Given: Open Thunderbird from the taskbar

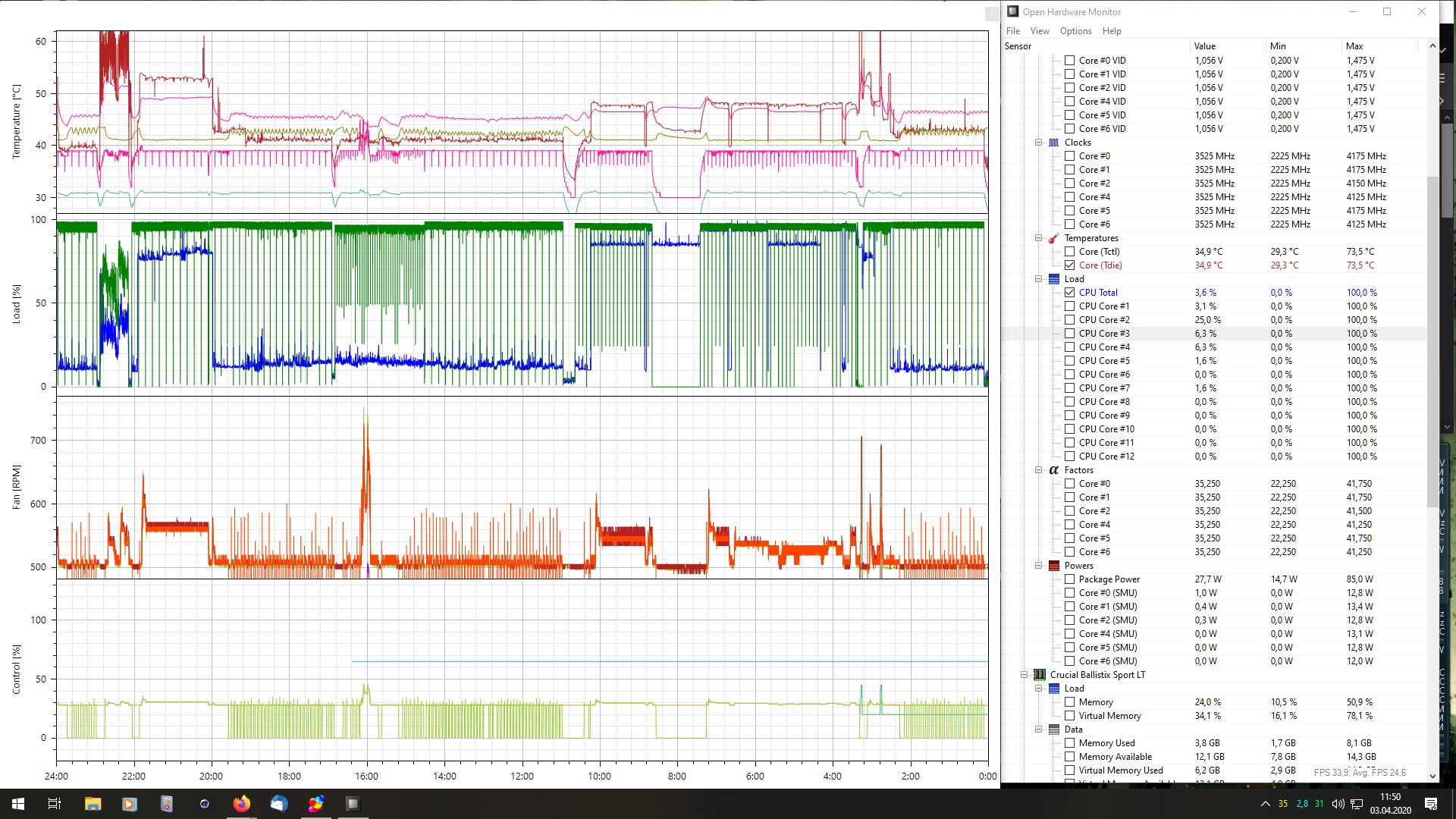Looking at the screenshot, I should (x=278, y=804).
